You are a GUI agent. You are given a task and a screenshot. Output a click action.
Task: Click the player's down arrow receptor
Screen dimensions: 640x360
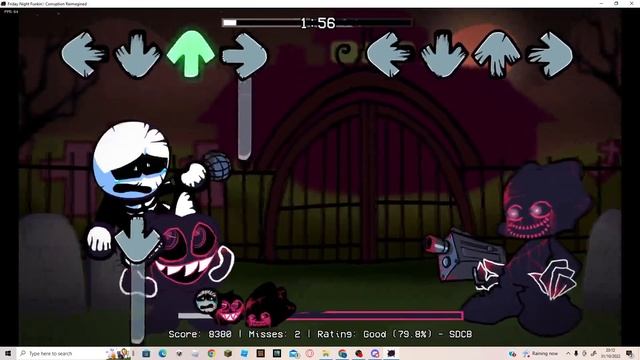tap(443, 55)
